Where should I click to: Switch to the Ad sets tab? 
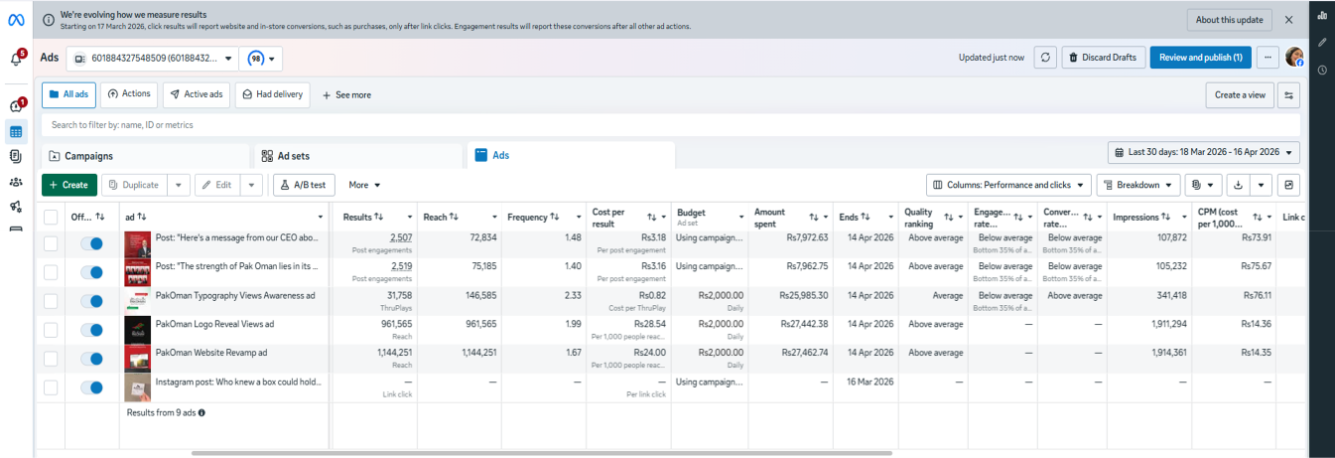click(x=356, y=156)
